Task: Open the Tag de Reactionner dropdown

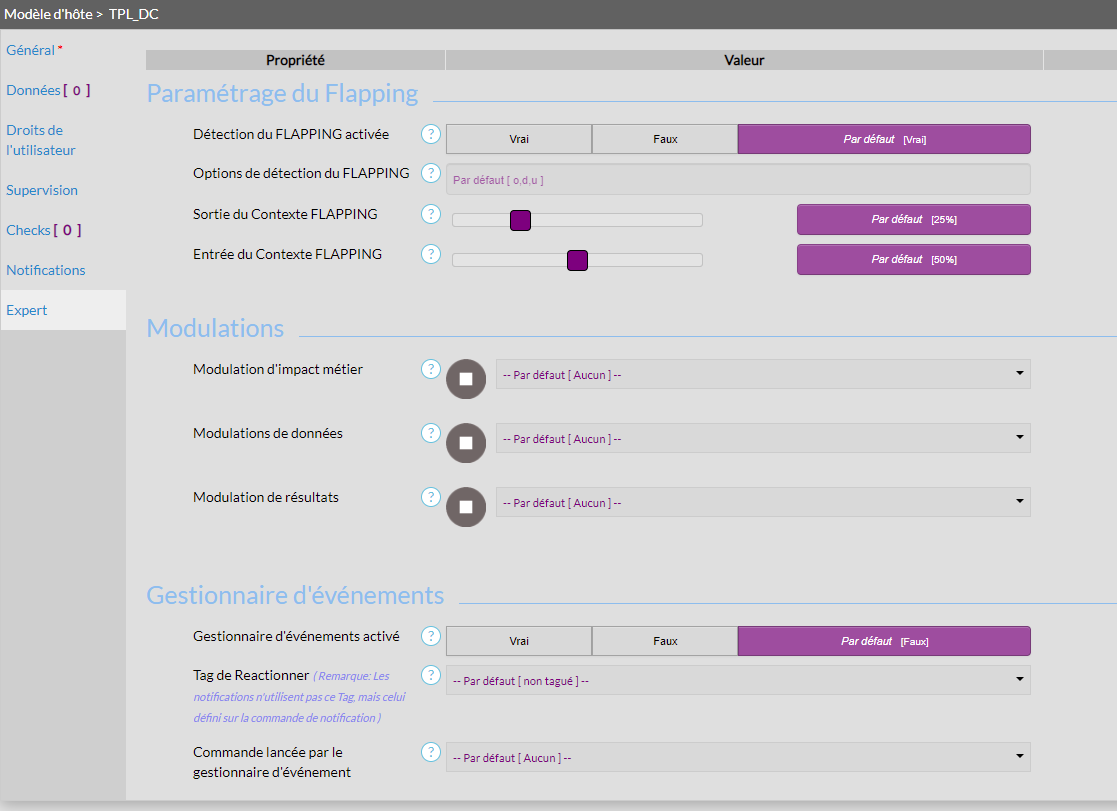Action: (x=737, y=680)
